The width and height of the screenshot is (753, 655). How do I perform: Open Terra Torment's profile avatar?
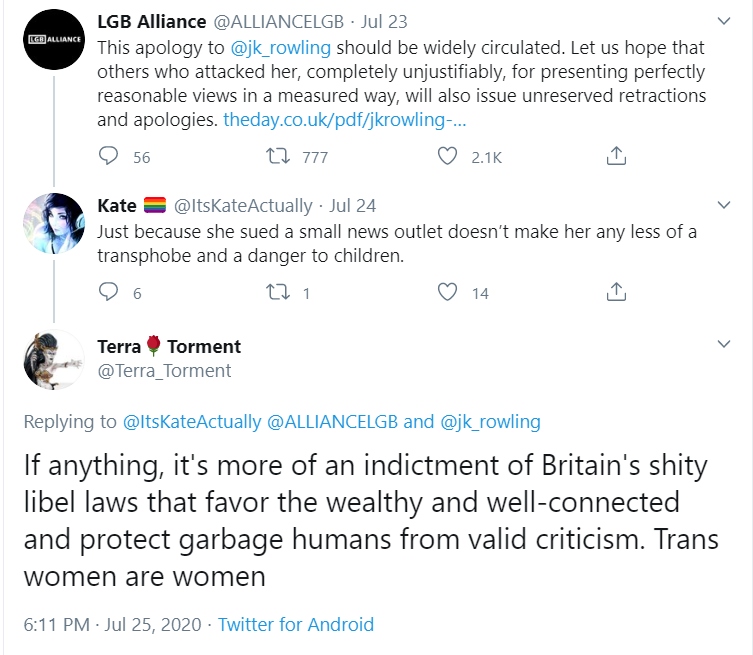(54, 359)
